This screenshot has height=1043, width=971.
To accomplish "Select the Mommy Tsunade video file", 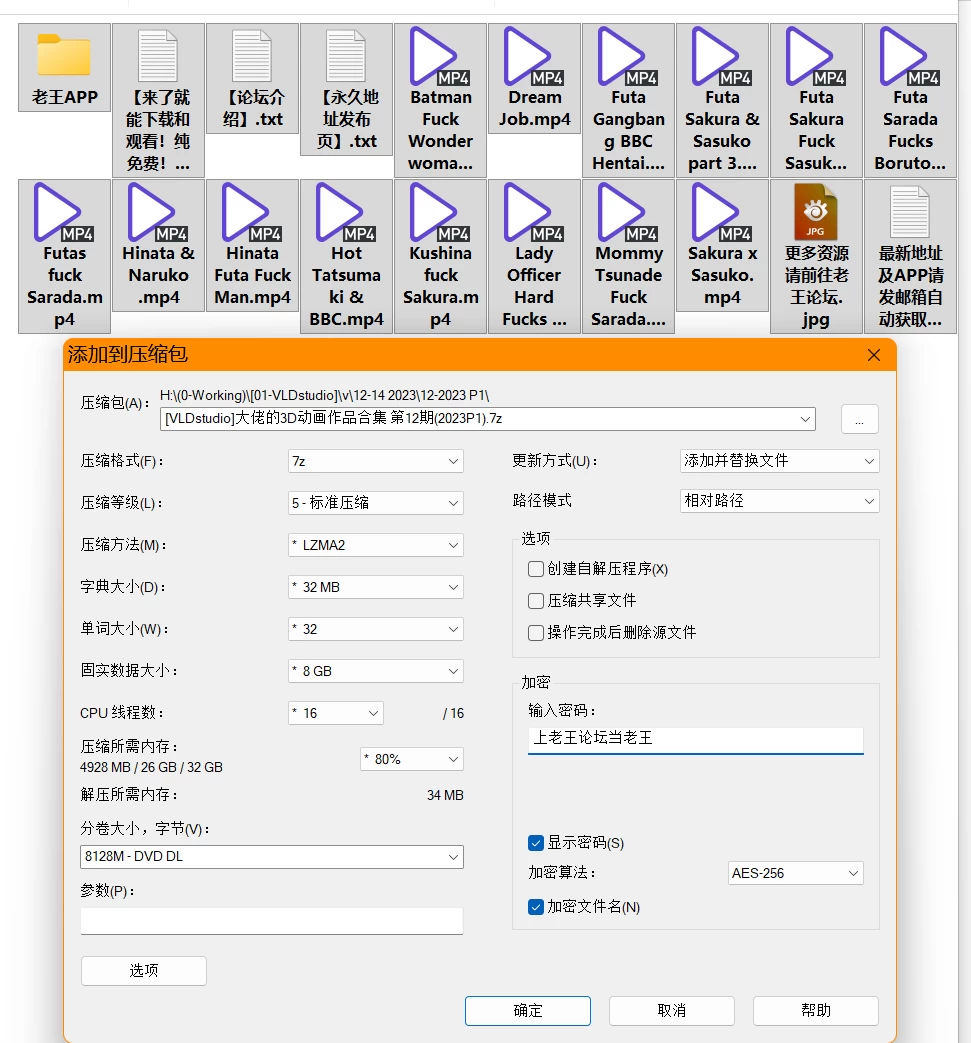I will pyautogui.click(x=628, y=256).
